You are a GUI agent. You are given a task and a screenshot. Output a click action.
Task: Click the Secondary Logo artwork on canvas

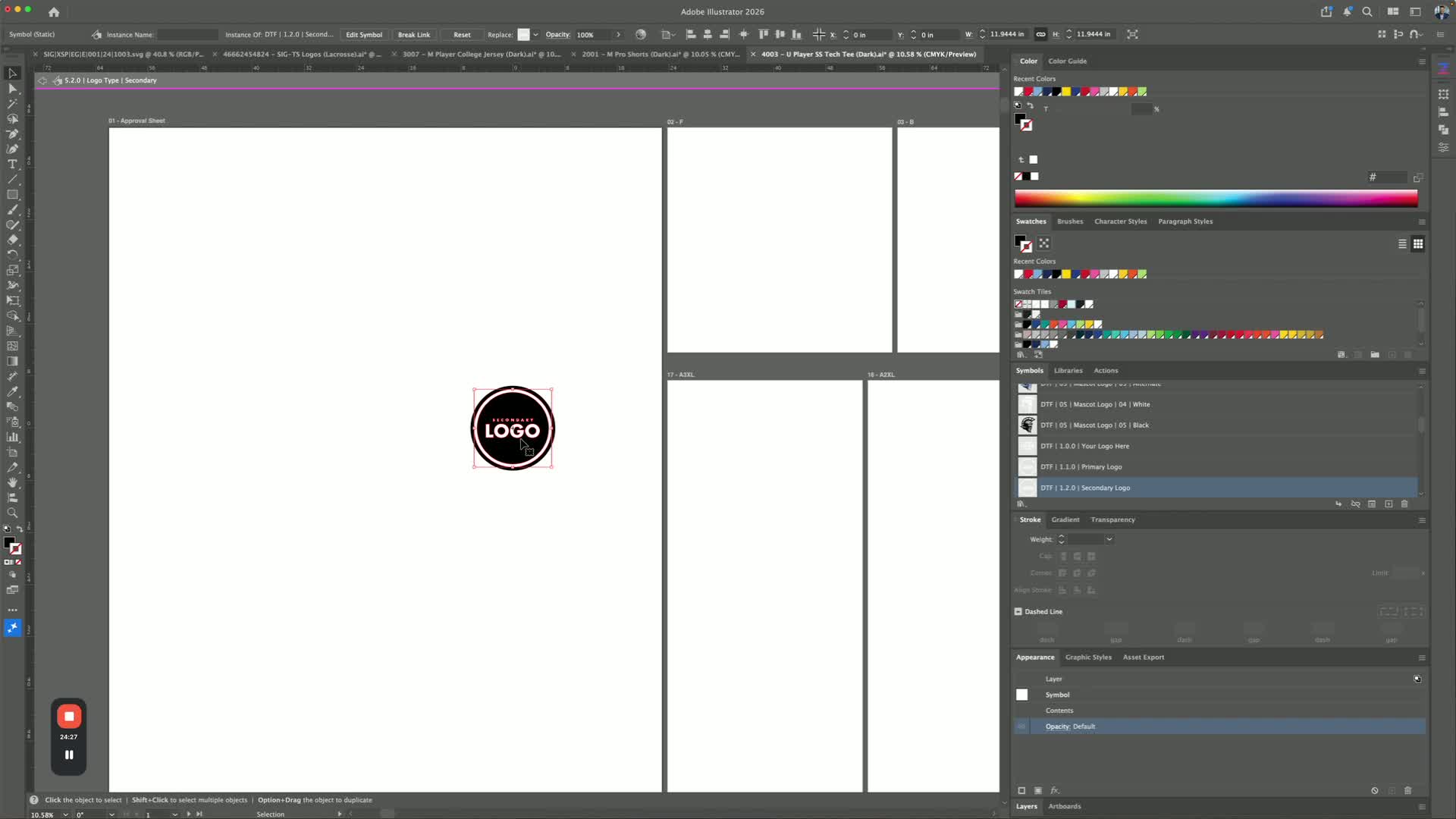tap(513, 428)
